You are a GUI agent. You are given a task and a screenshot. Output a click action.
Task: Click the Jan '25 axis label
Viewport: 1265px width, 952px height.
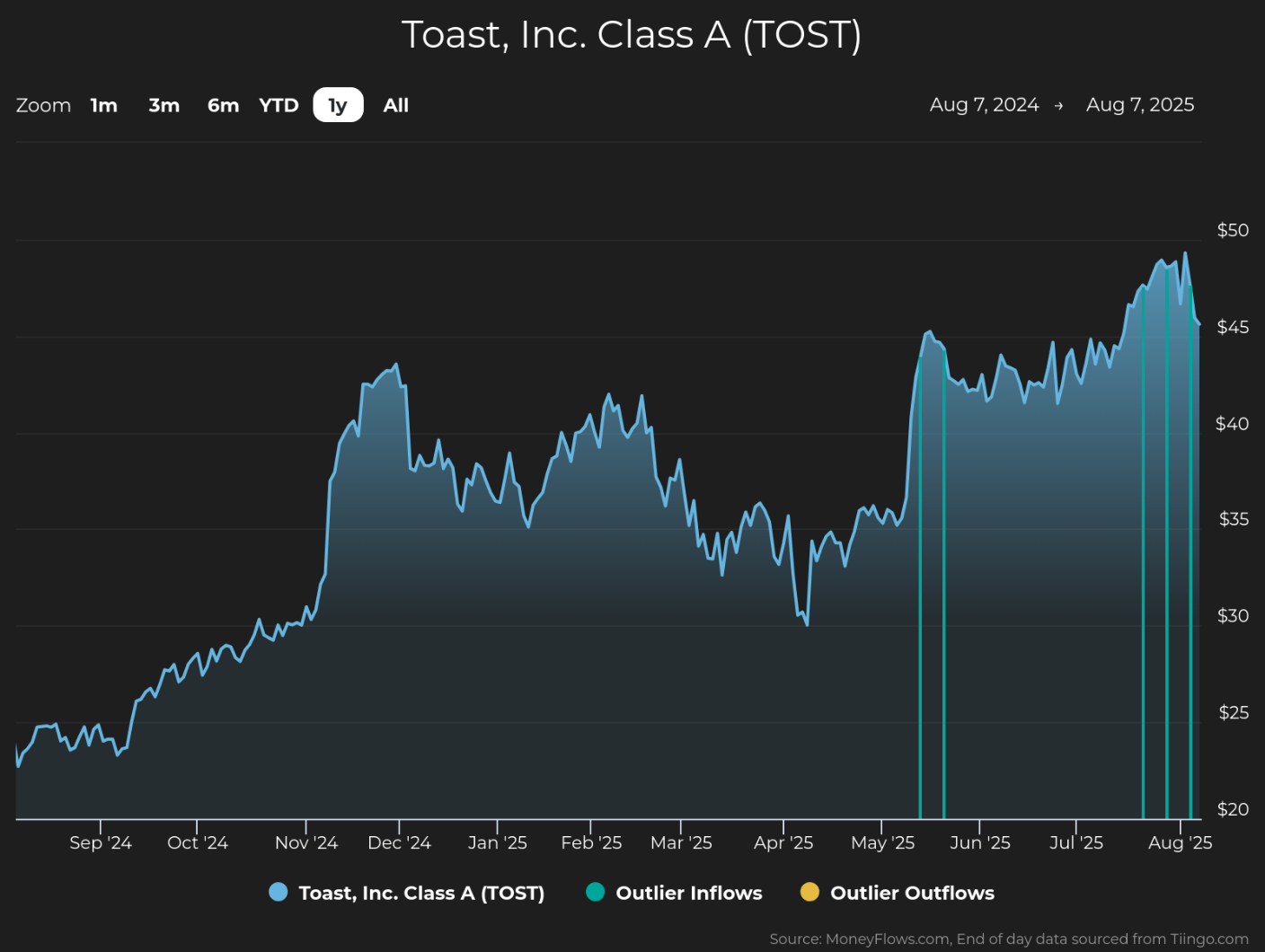point(498,843)
